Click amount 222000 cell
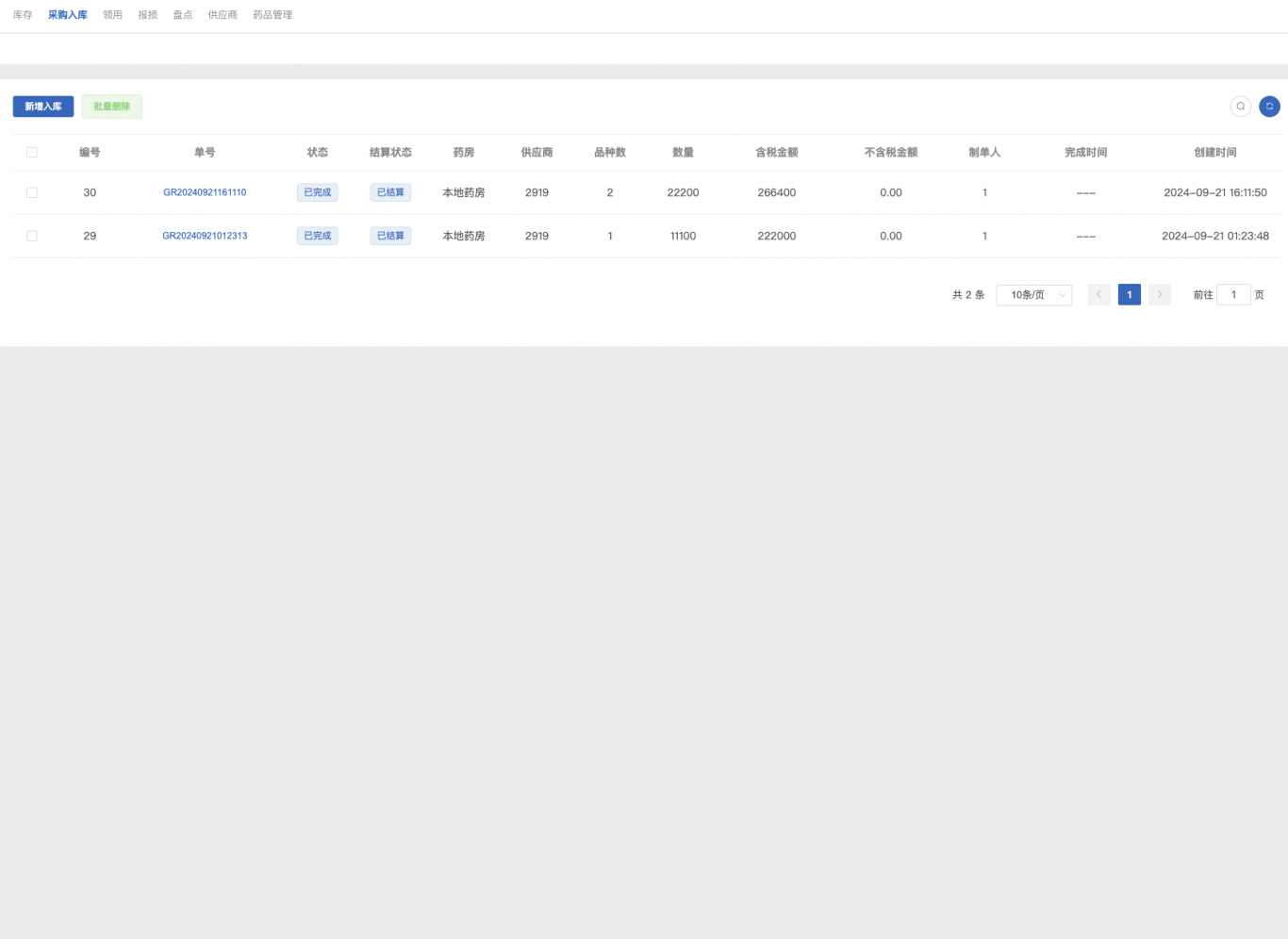1288x939 pixels. point(777,236)
